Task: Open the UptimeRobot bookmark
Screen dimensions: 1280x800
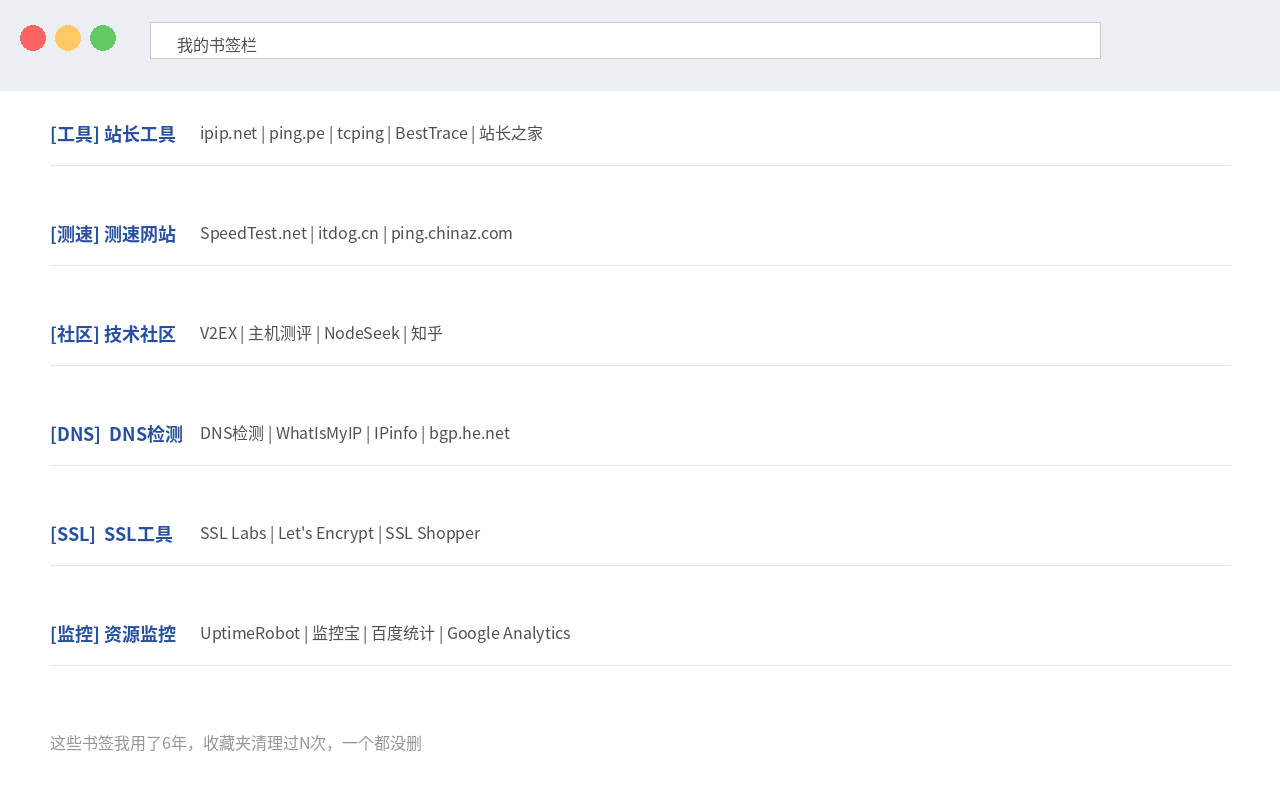Action: tap(250, 633)
